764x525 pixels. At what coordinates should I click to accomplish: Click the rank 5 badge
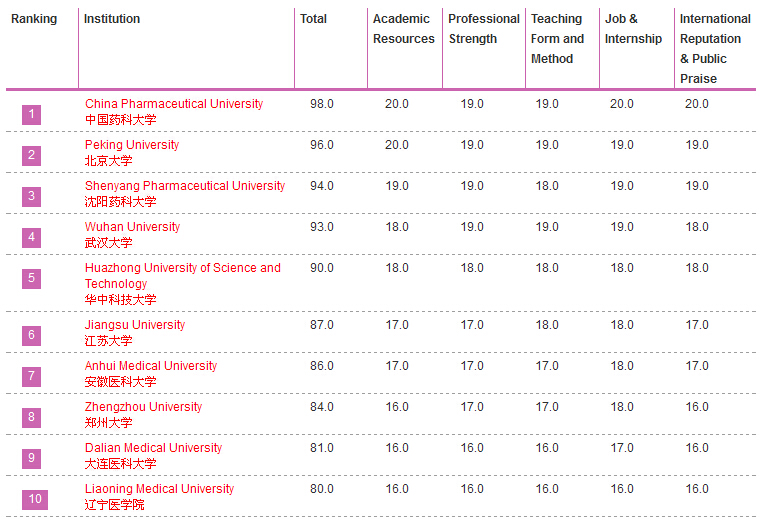[x=32, y=278]
